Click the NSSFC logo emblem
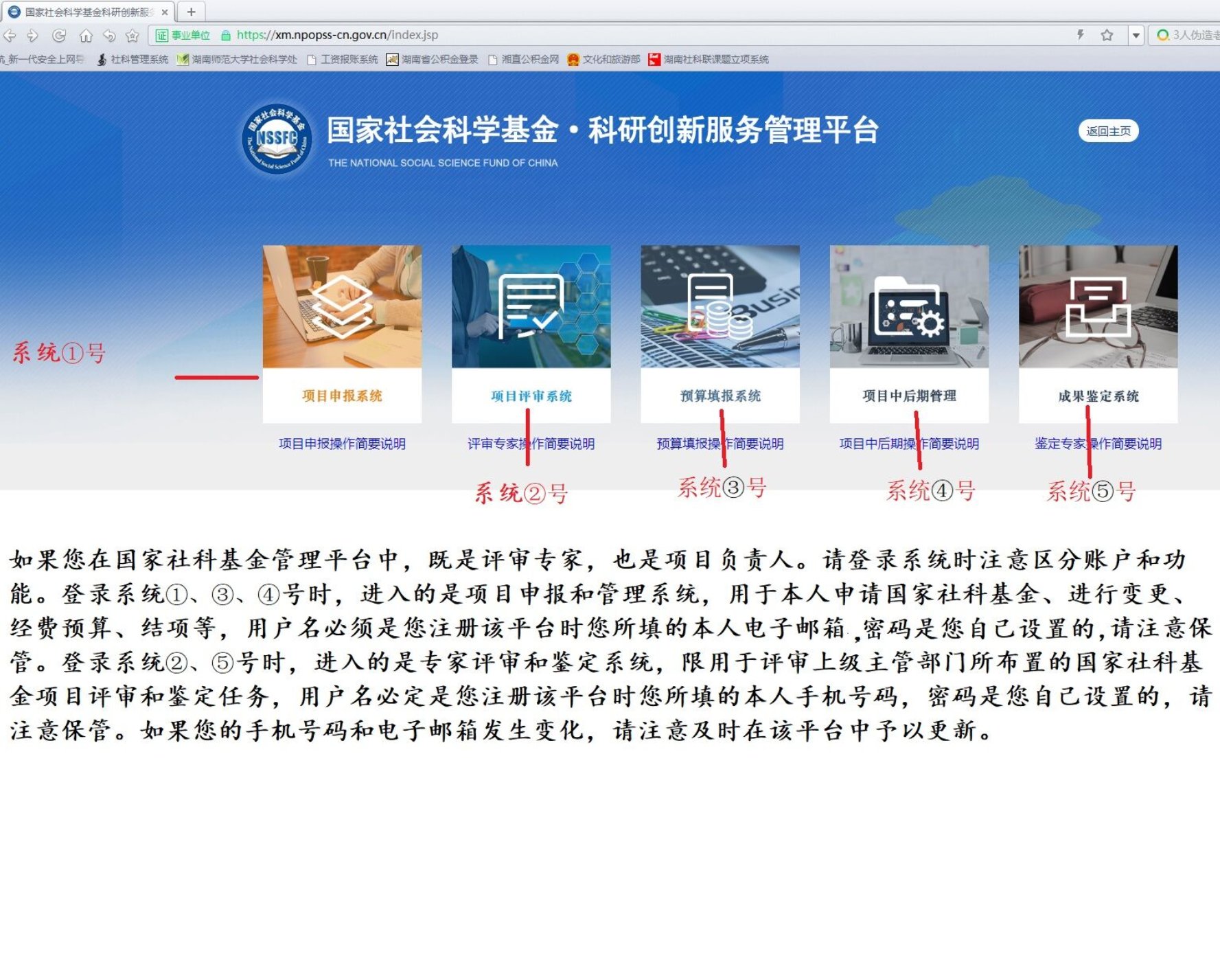Image resolution: width=1220 pixels, height=980 pixels. [x=277, y=139]
